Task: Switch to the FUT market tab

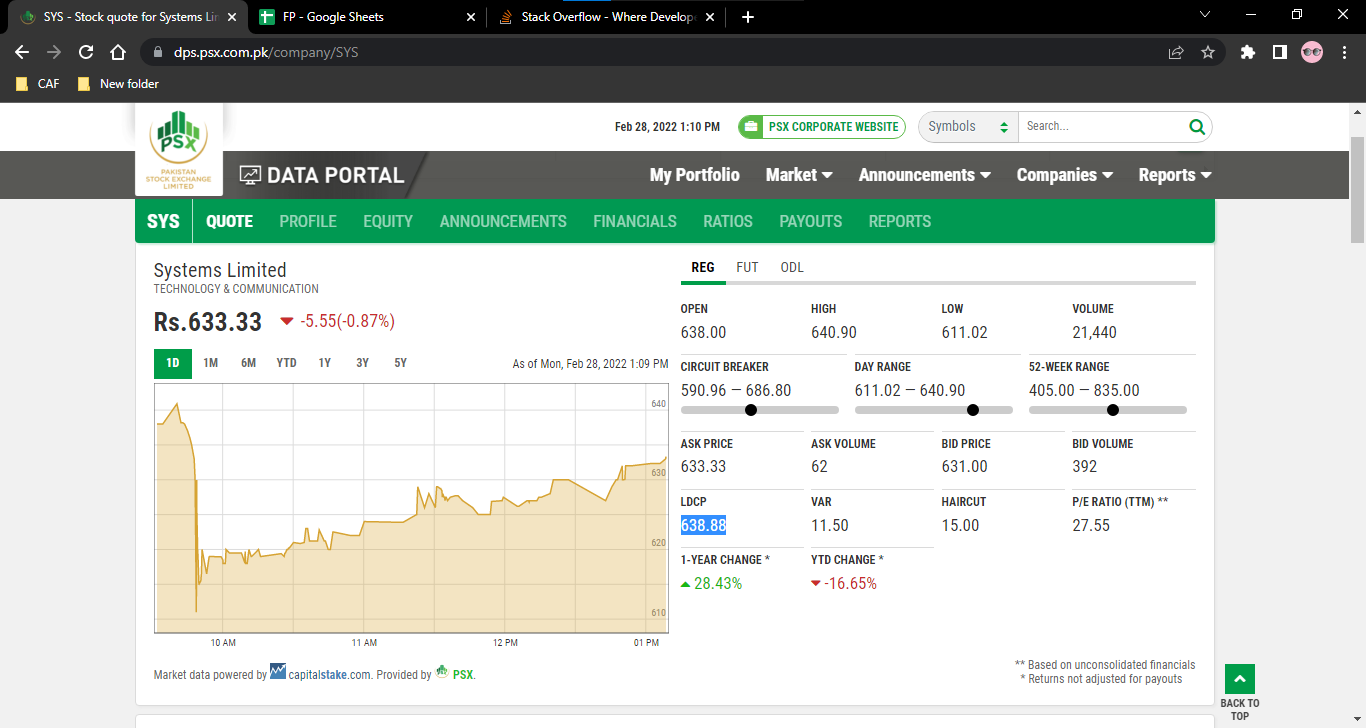Action: pos(747,267)
